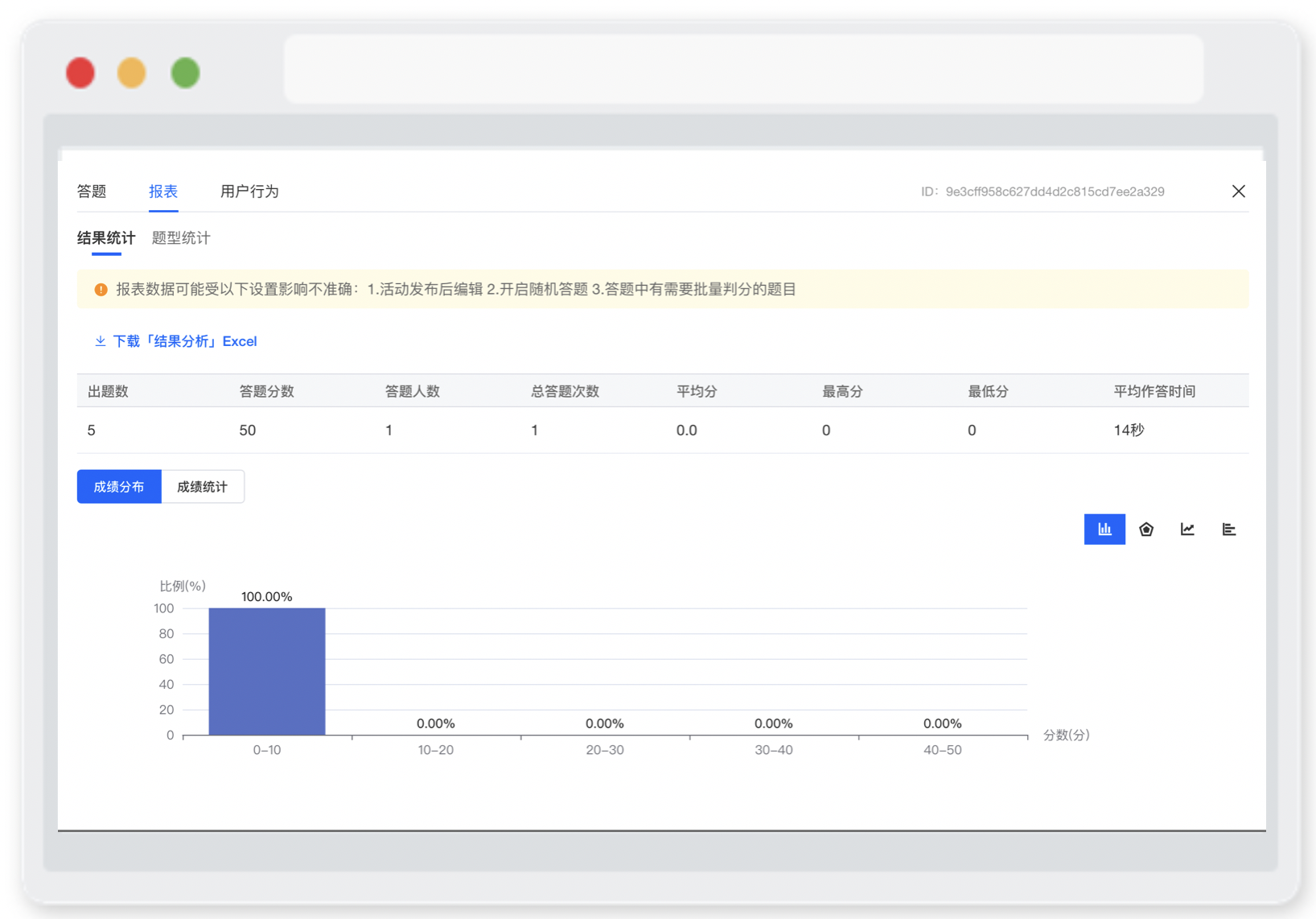The width and height of the screenshot is (1316, 919).
Task: Click the browser address bar
Action: (x=744, y=68)
